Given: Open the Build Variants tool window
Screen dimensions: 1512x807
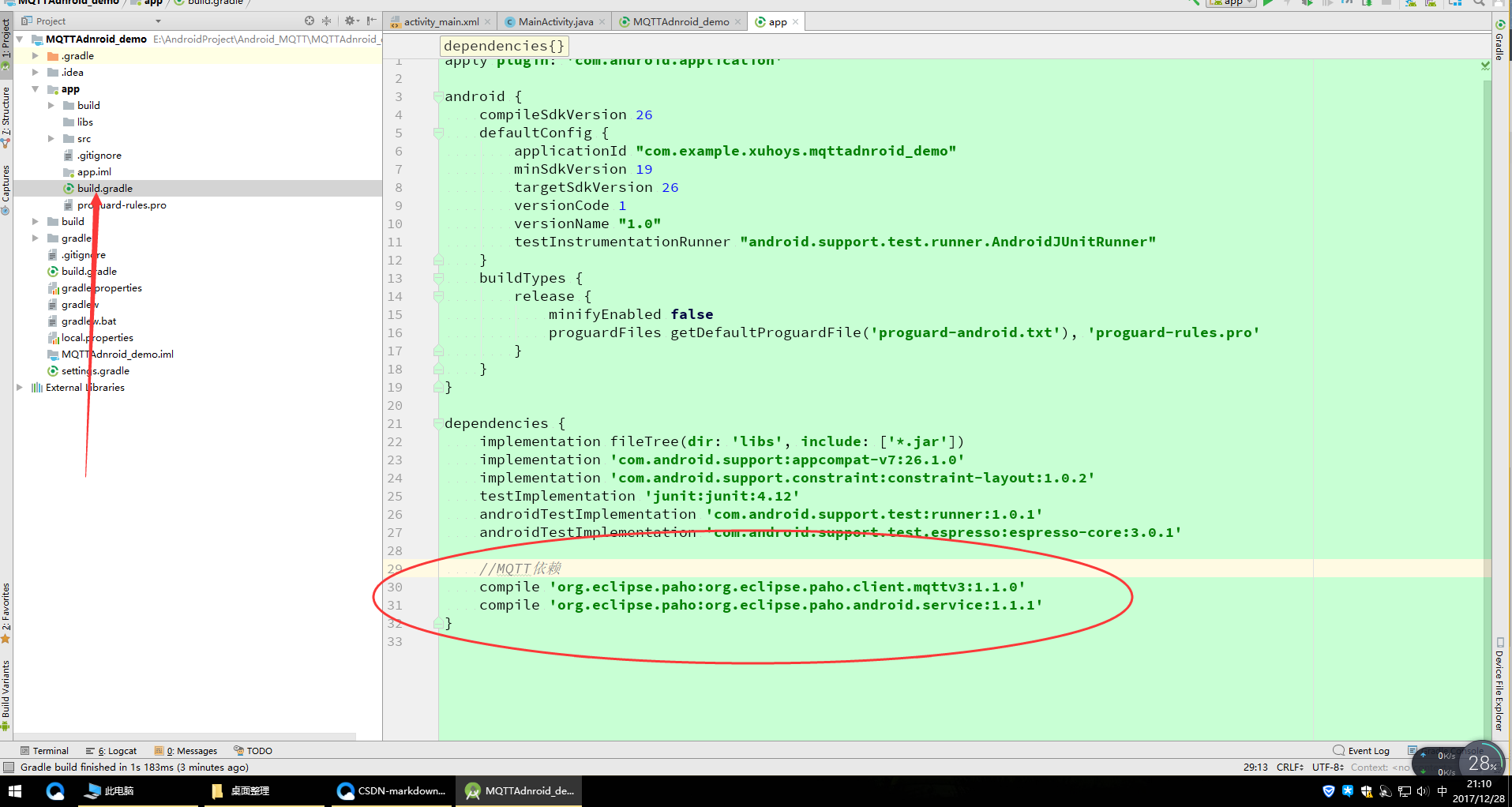Looking at the screenshot, I should 6,695.
